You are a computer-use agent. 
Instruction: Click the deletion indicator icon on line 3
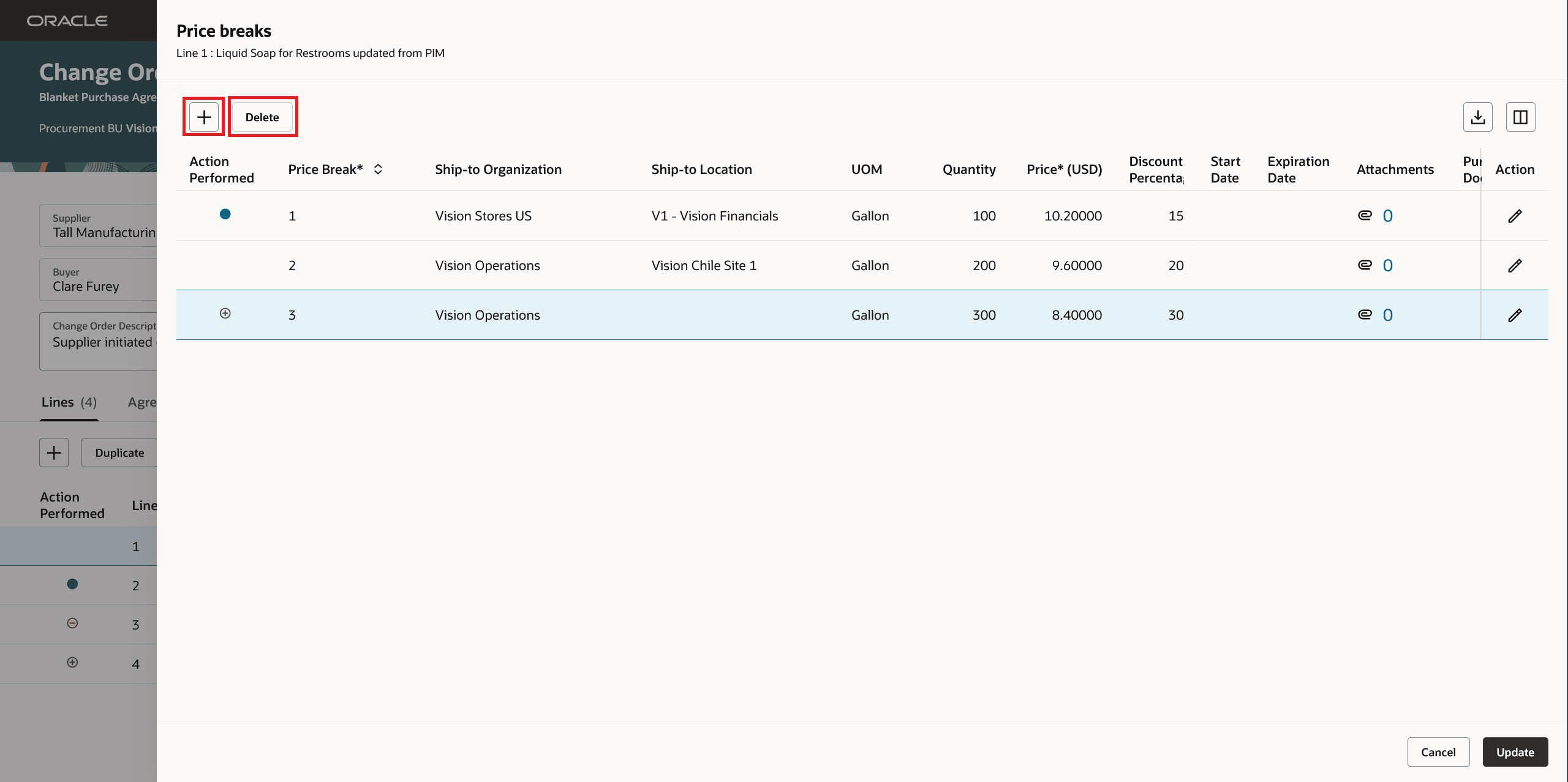[72, 623]
